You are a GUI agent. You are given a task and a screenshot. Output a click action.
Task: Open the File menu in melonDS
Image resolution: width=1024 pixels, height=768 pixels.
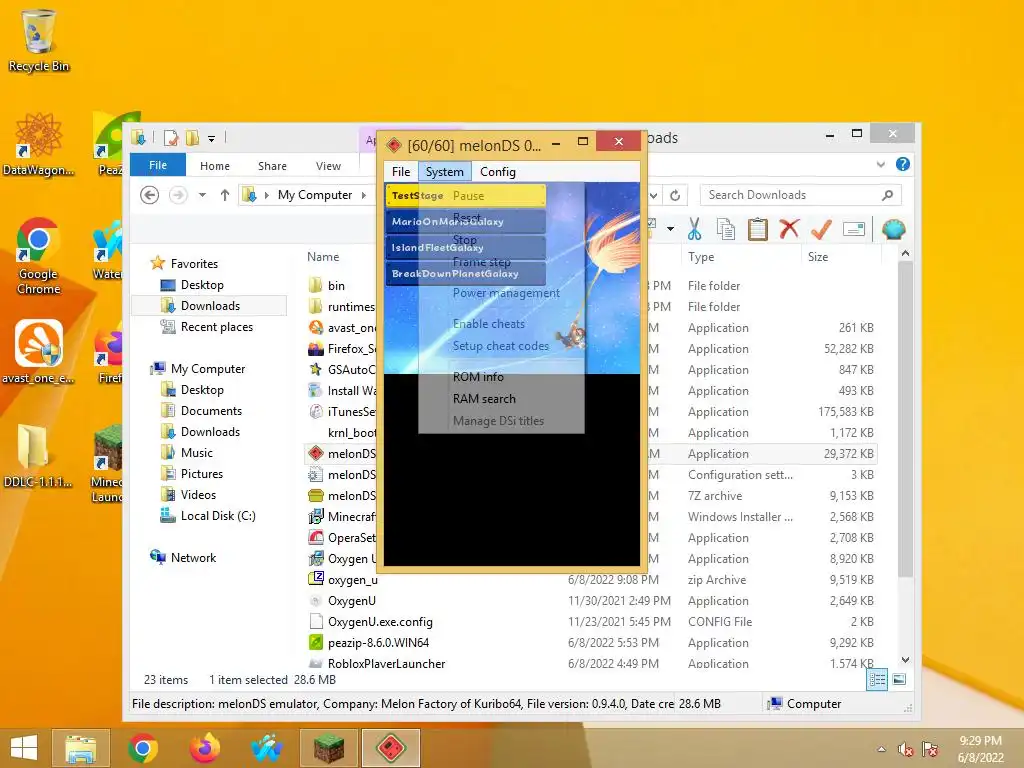(401, 172)
